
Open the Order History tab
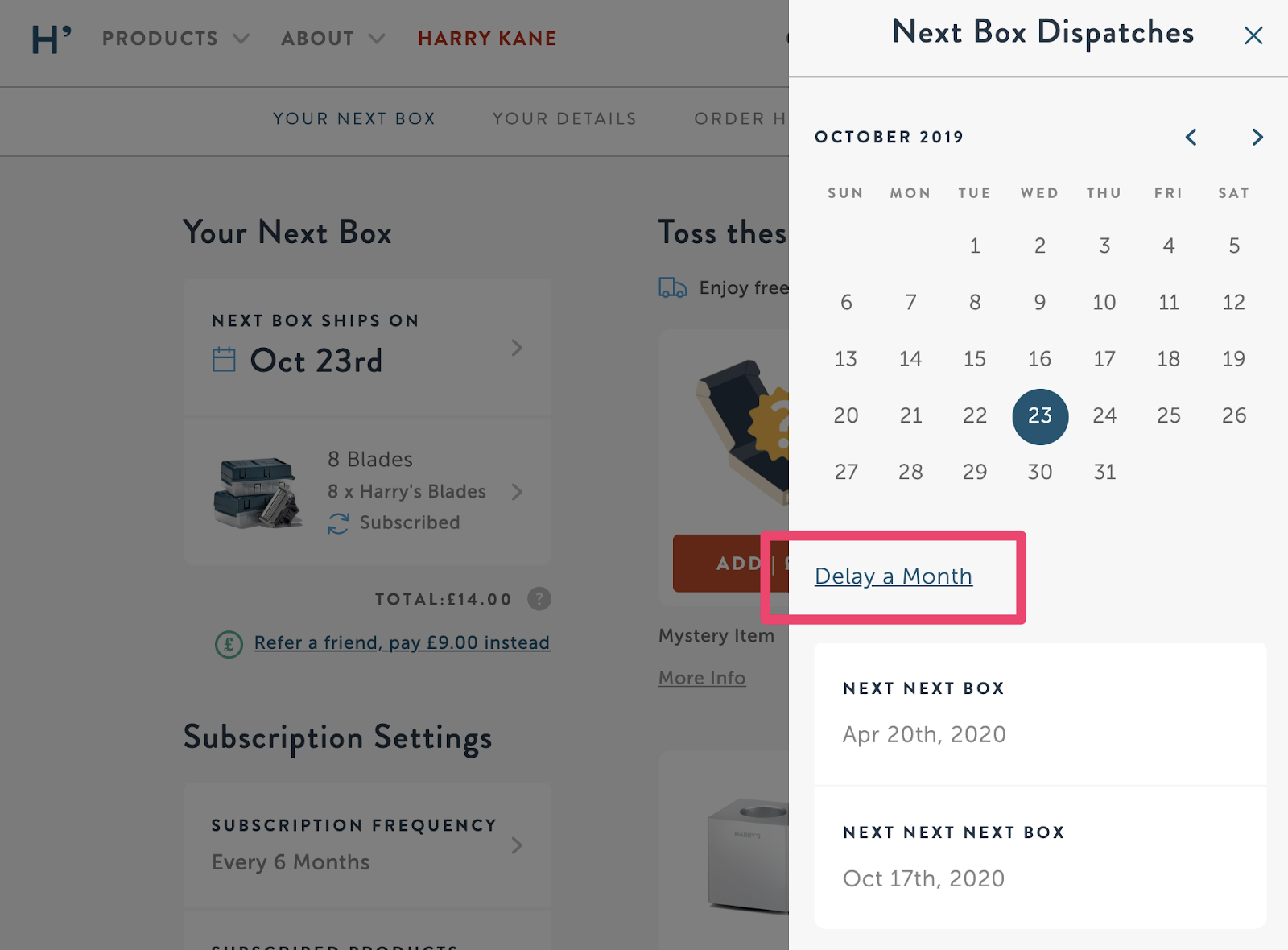[741, 118]
